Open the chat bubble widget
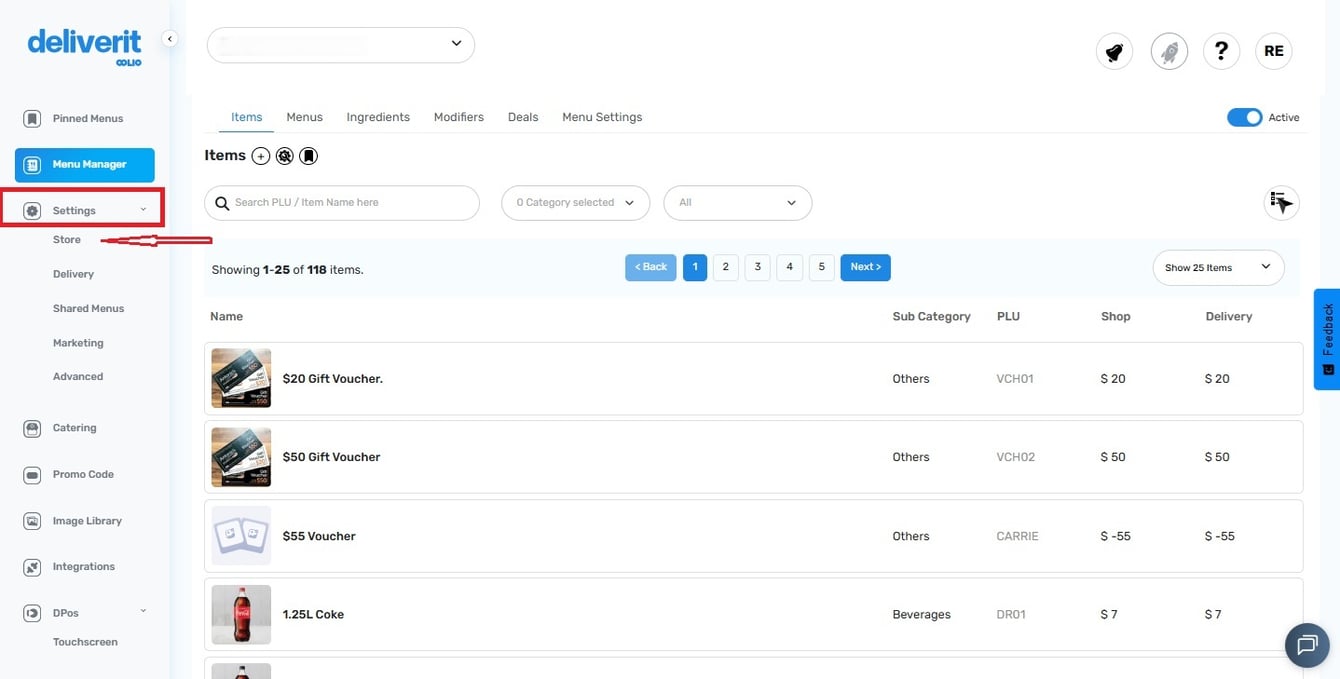Image resolution: width=1340 pixels, height=679 pixels. click(1307, 645)
